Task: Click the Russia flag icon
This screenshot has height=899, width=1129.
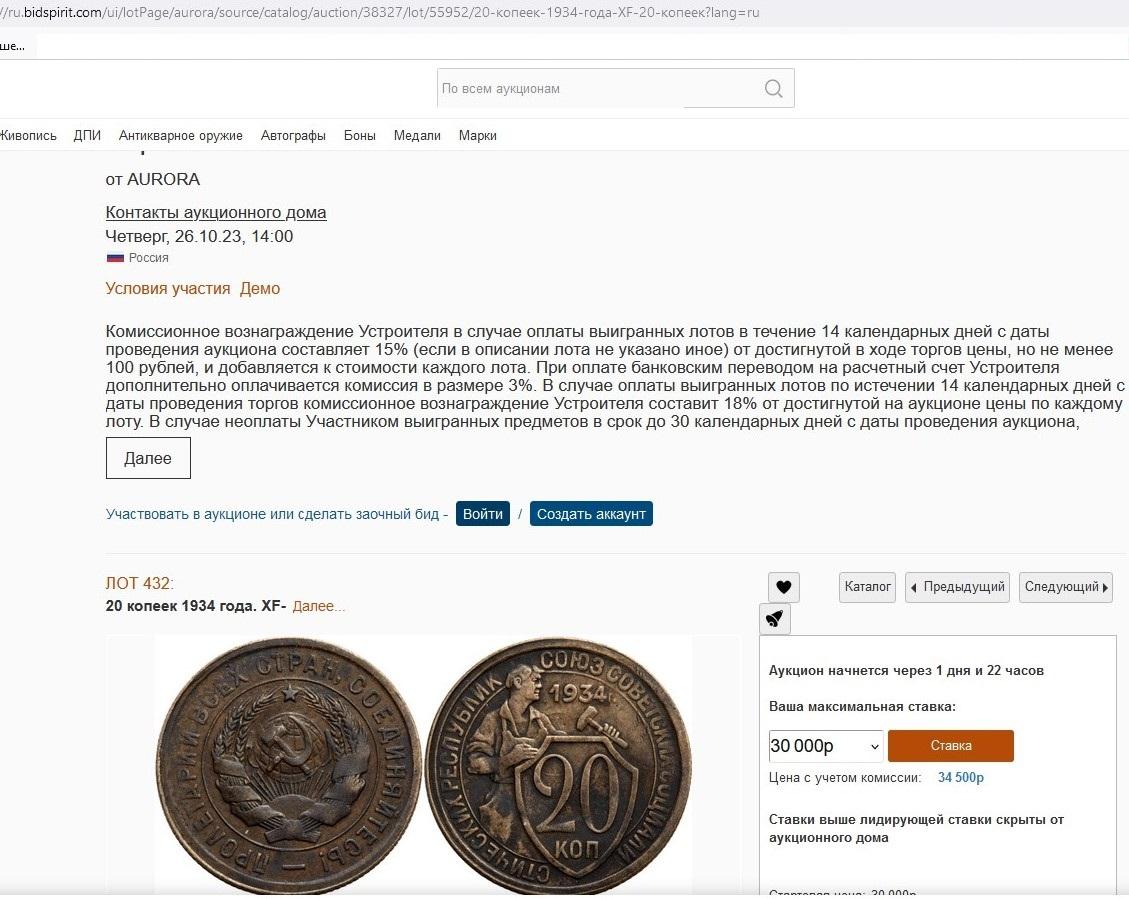Action: (x=115, y=258)
